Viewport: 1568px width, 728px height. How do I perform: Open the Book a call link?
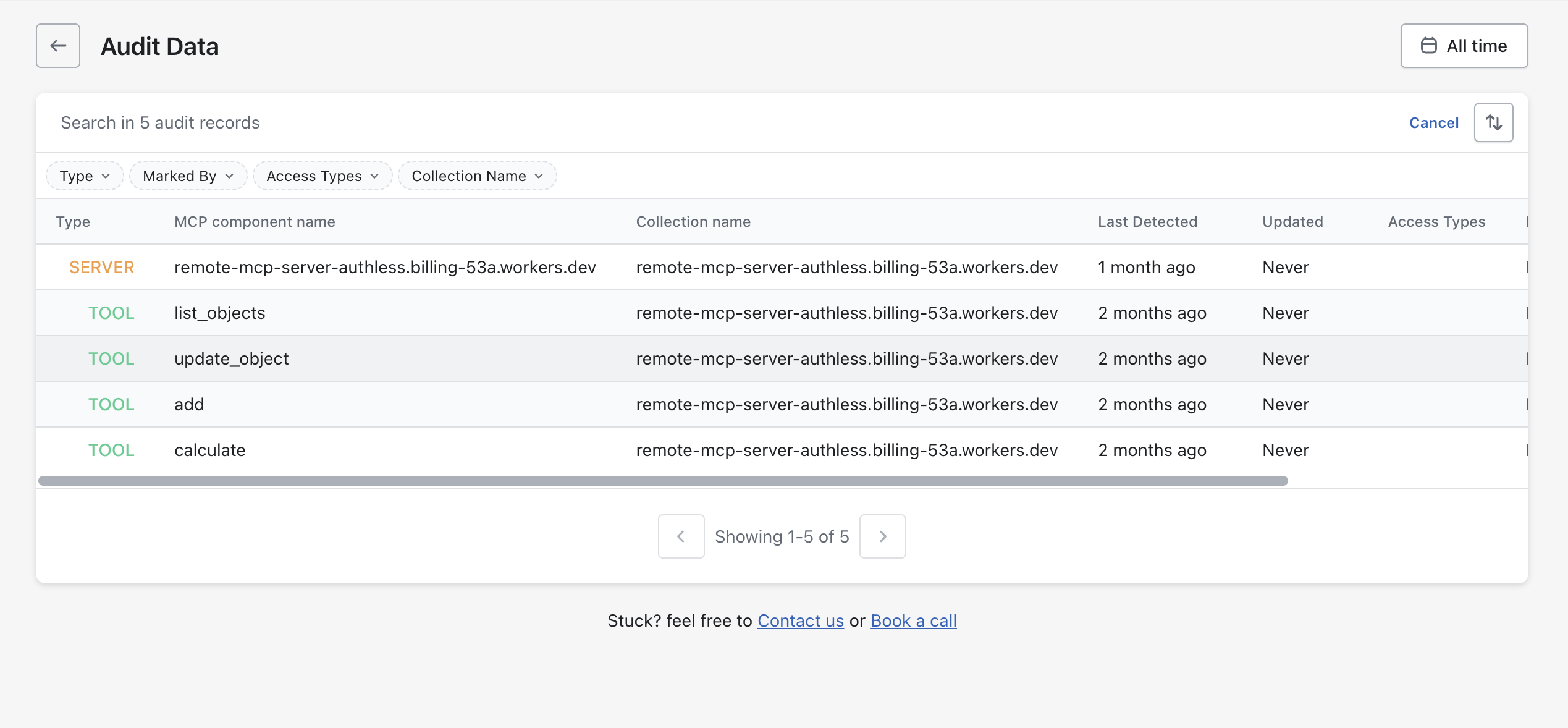tap(913, 620)
